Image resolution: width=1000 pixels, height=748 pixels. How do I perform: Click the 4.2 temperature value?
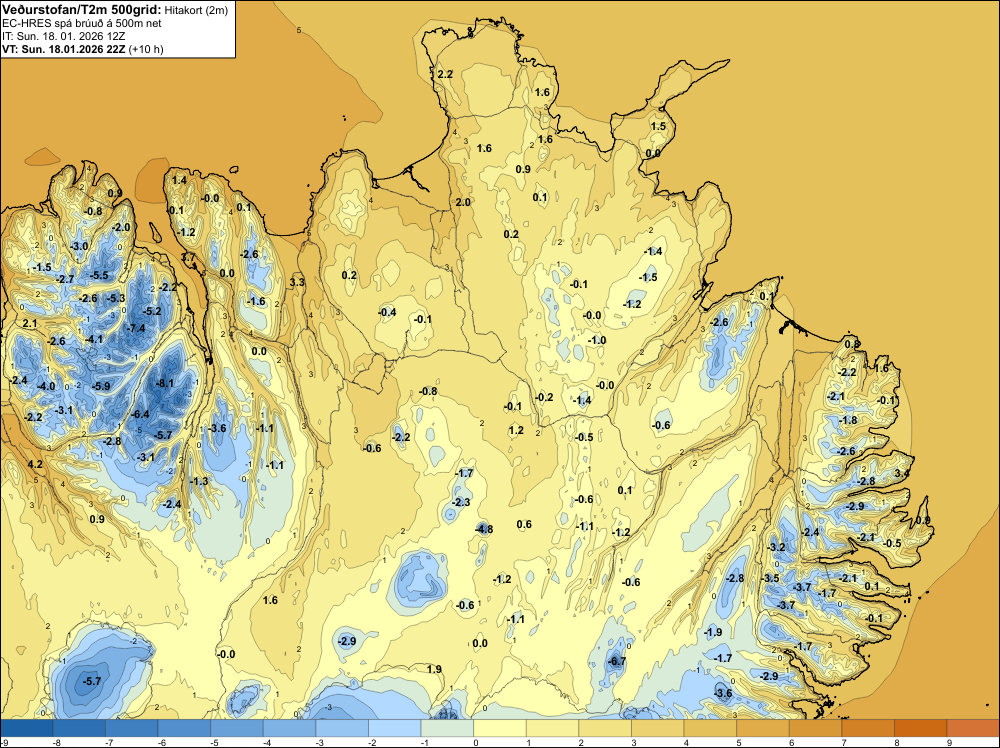[35, 464]
